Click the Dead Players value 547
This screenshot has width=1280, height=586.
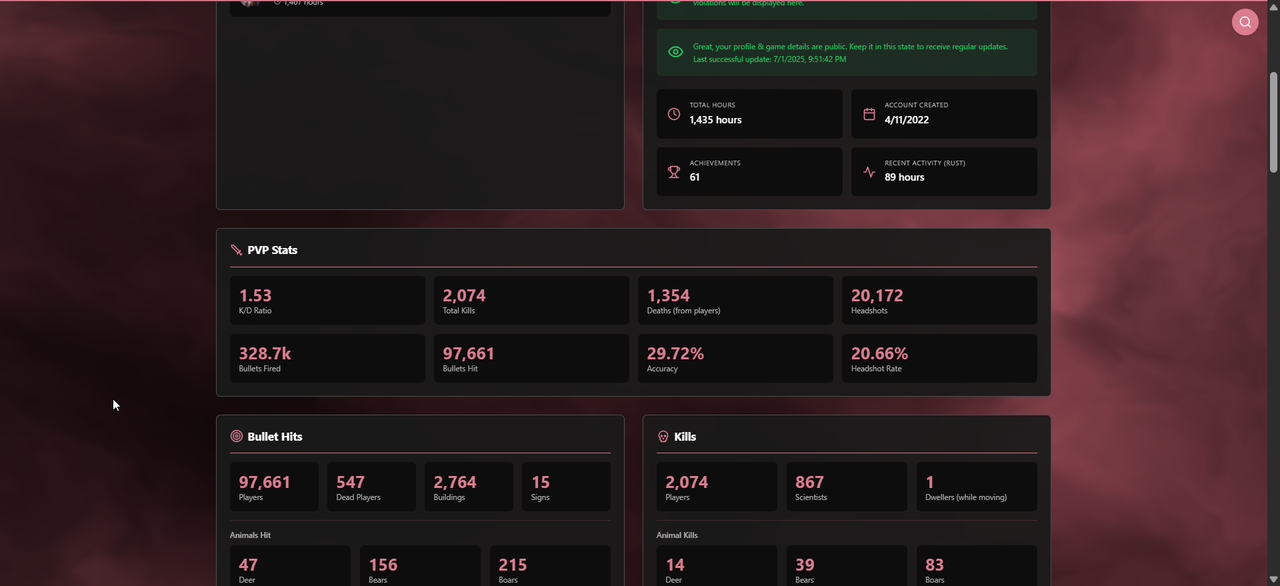(x=350, y=482)
